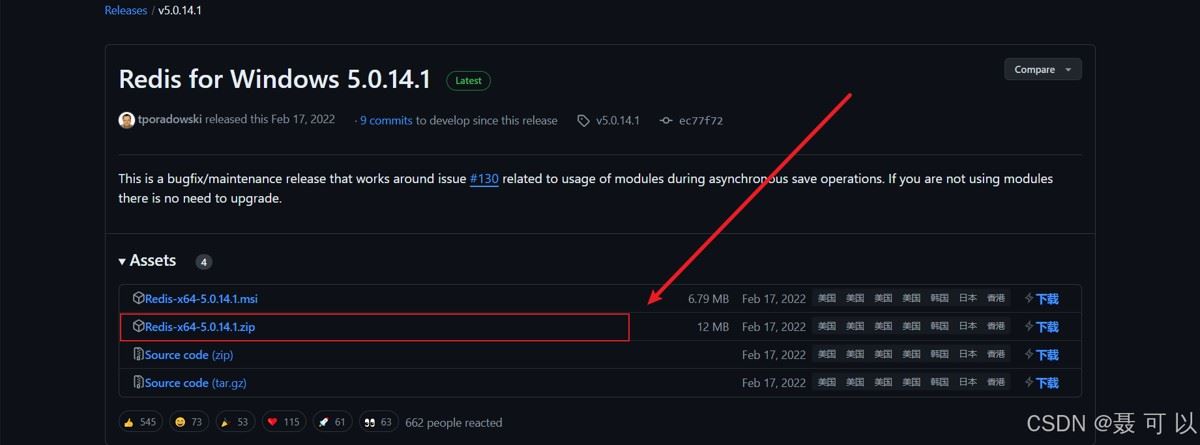Open issue #130 link
The image size is (1200, 445).
click(484, 179)
